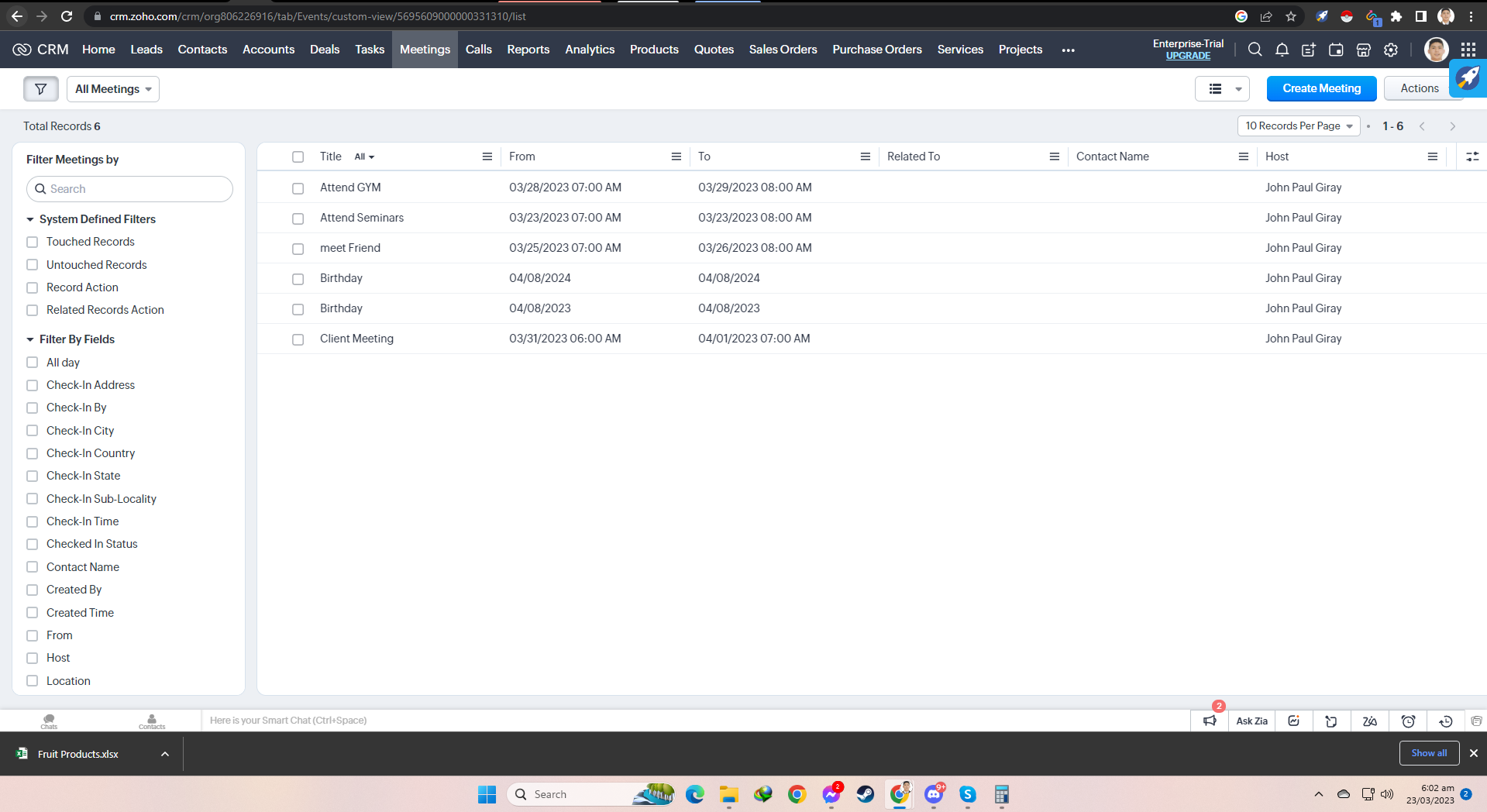Go to the next page of records

point(1453,126)
